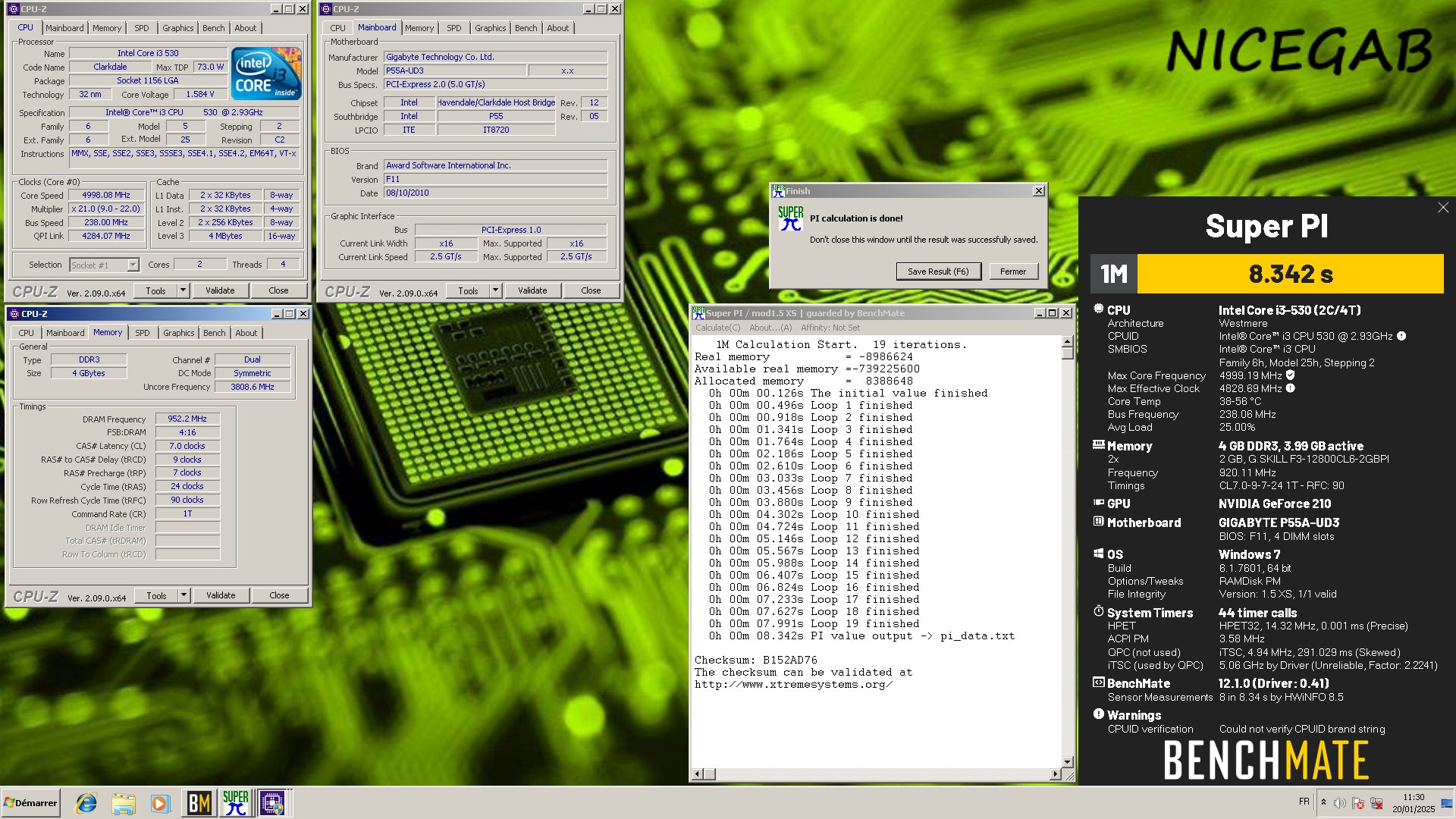
Task: Click Core Speed value 4998.08 MHz
Action: point(106,195)
